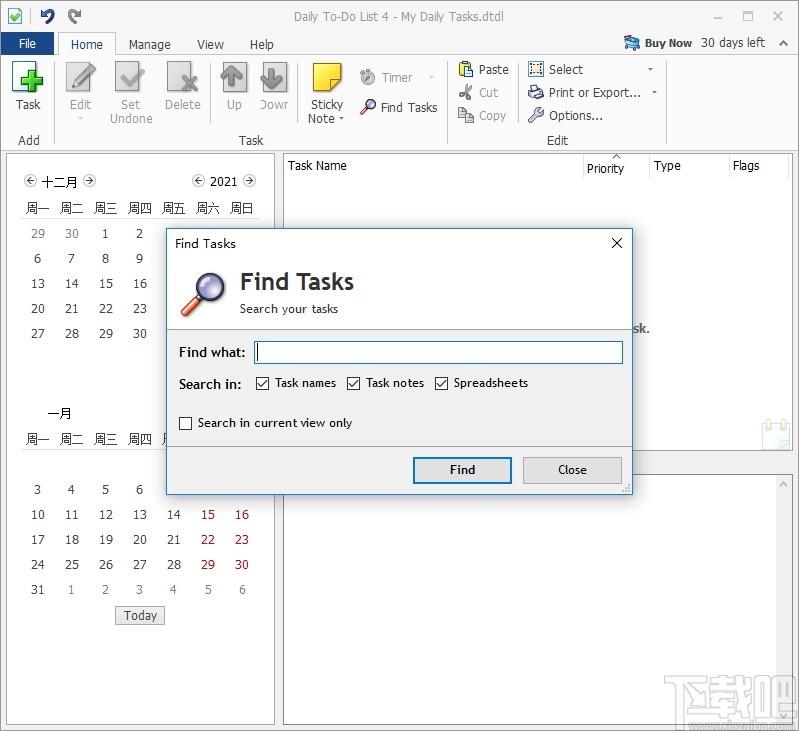Select December 27 in calendar
799x731 pixels.
pos(38,334)
